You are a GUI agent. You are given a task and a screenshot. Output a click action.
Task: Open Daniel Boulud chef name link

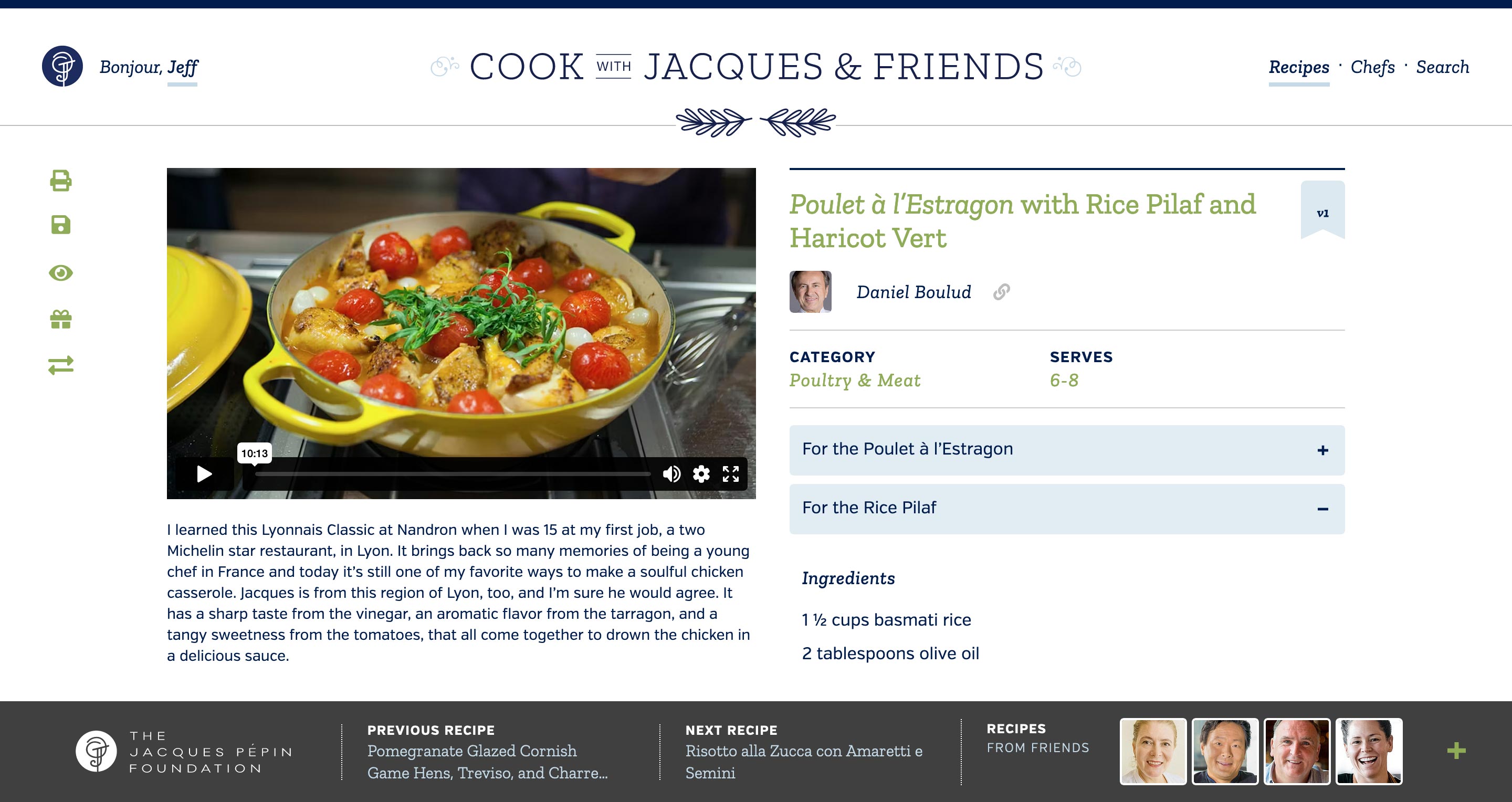tap(913, 292)
